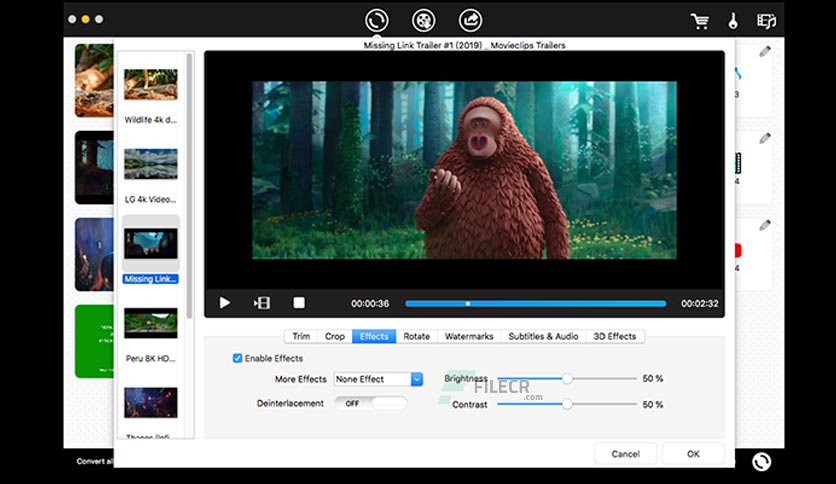The height and width of the screenshot is (484, 836).
Task: Select the Effects tab
Action: click(x=374, y=336)
